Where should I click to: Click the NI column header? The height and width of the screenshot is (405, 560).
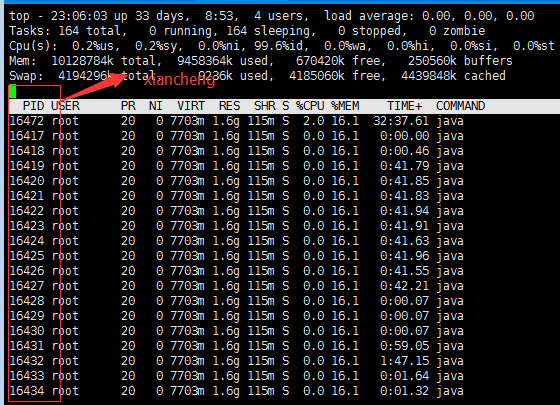pos(156,106)
